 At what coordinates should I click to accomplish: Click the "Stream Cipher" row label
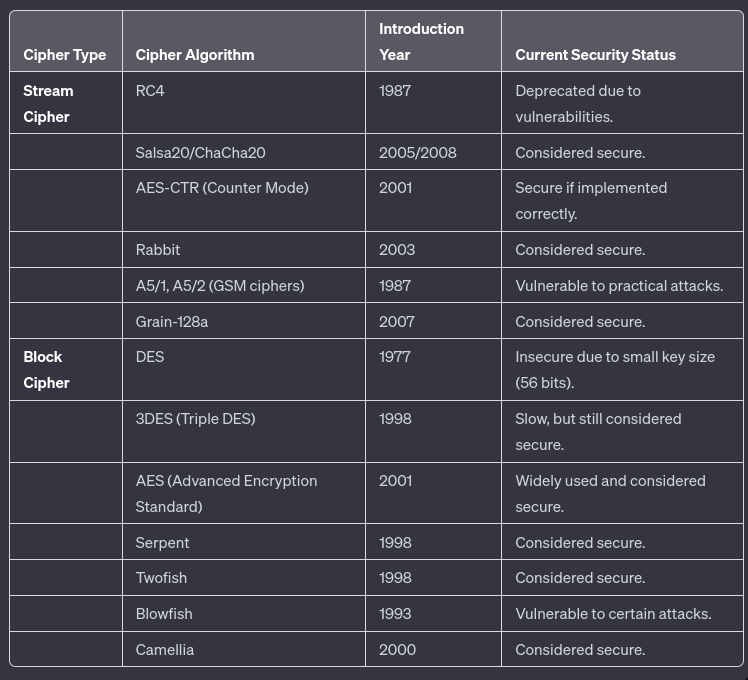[x=48, y=103]
